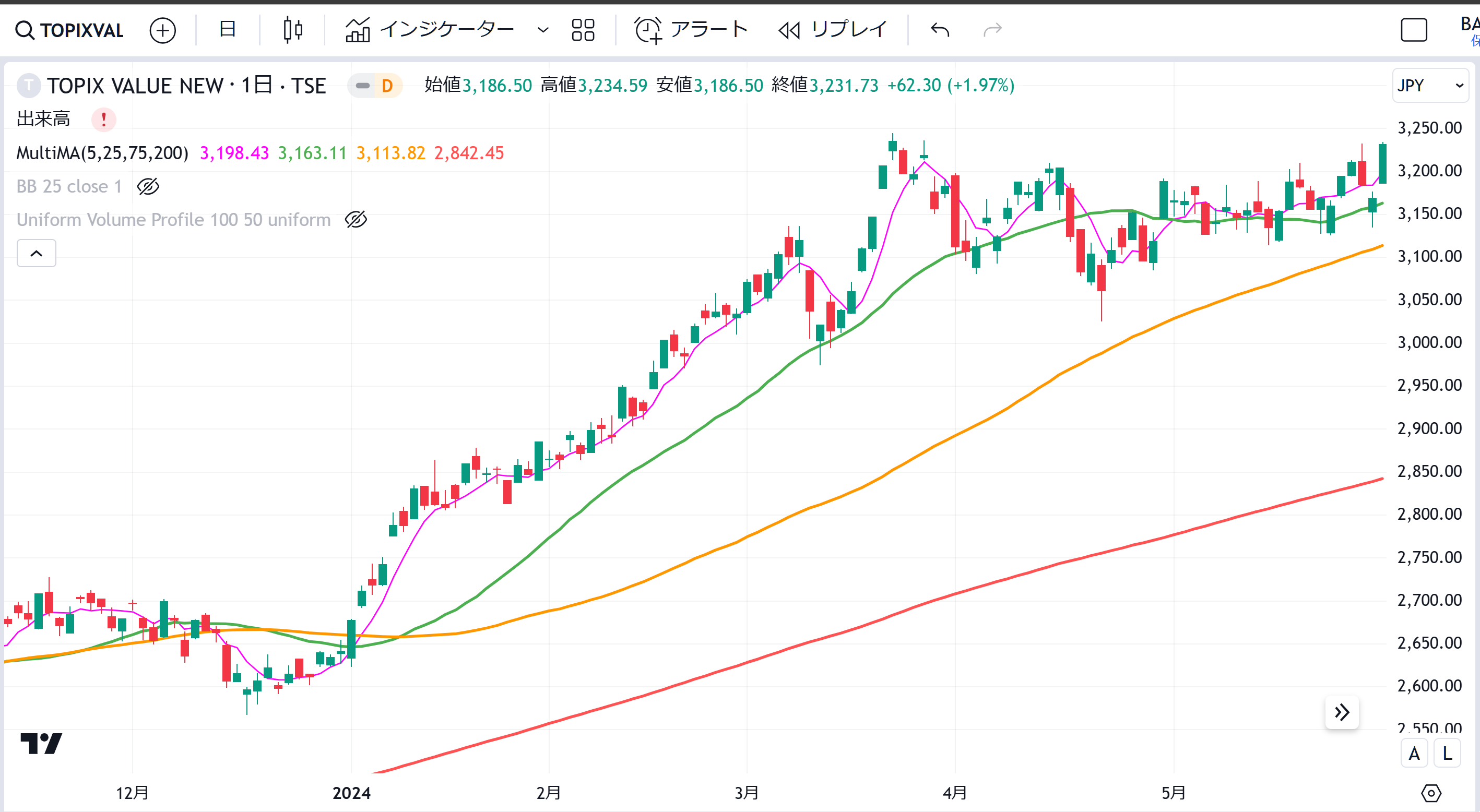Click the 4月 label on time axis

click(954, 793)
